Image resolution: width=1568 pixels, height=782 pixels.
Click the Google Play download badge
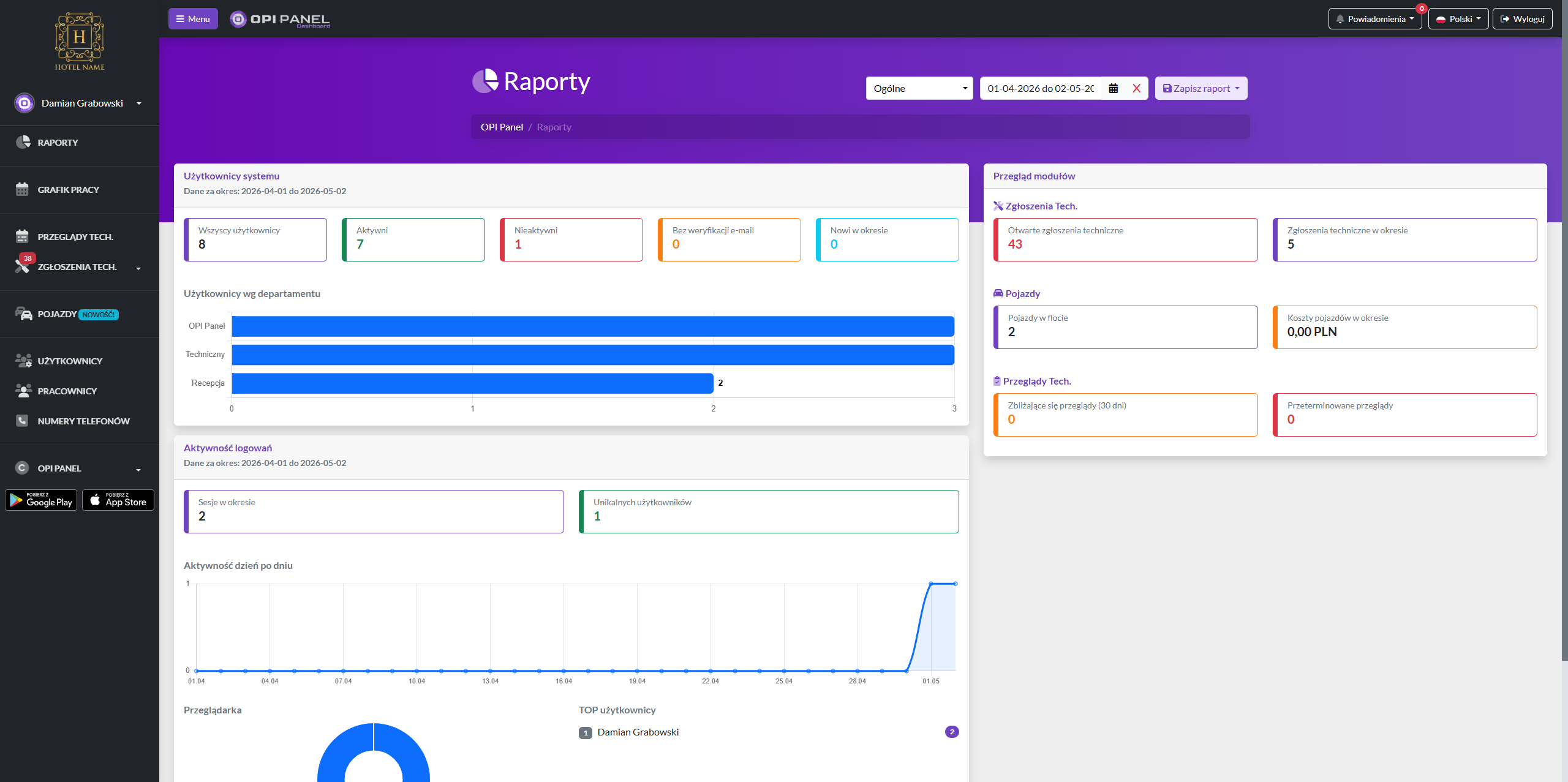tap(41, 500)
